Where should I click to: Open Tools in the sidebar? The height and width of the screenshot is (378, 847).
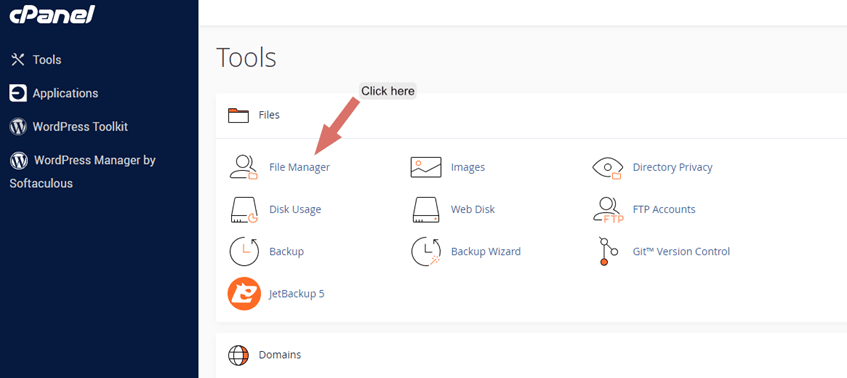point(47,60)
